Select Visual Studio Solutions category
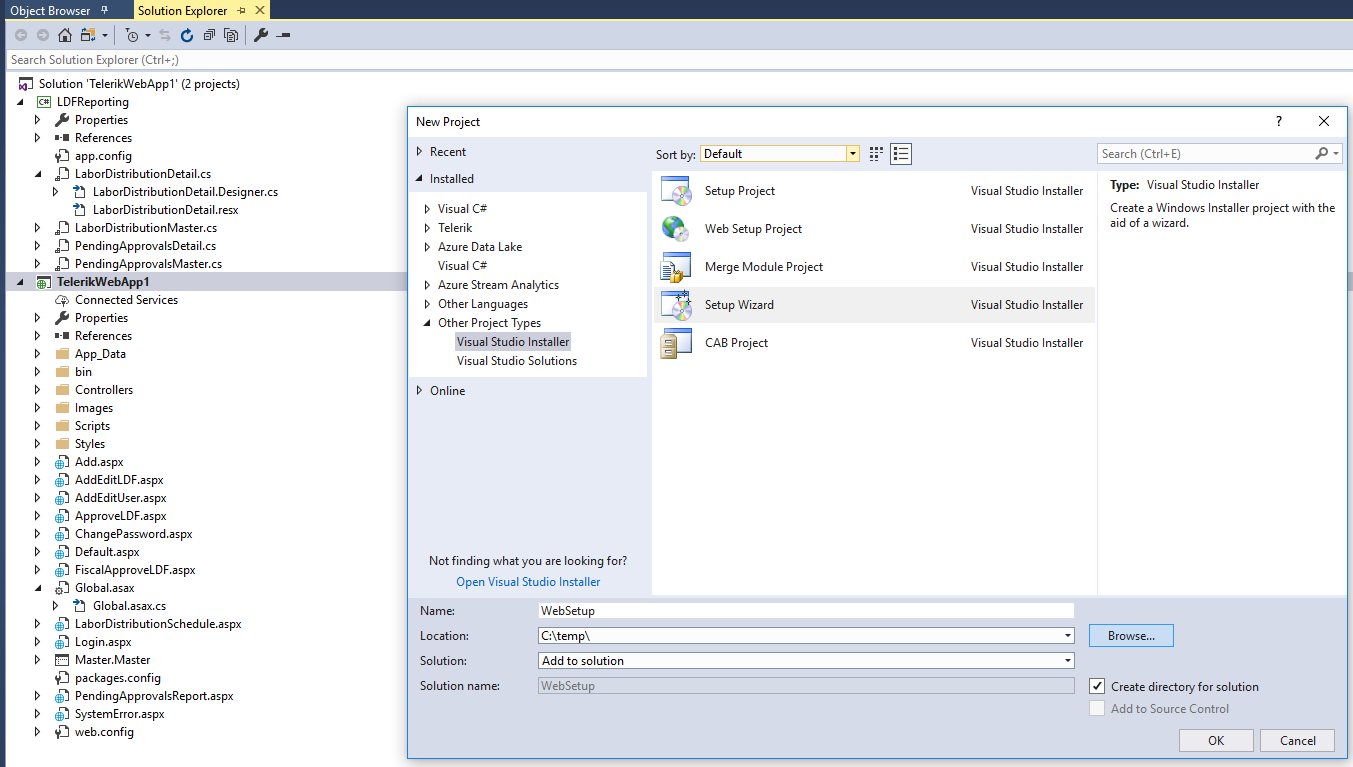The image size is (1353, 767). point(517,361)
